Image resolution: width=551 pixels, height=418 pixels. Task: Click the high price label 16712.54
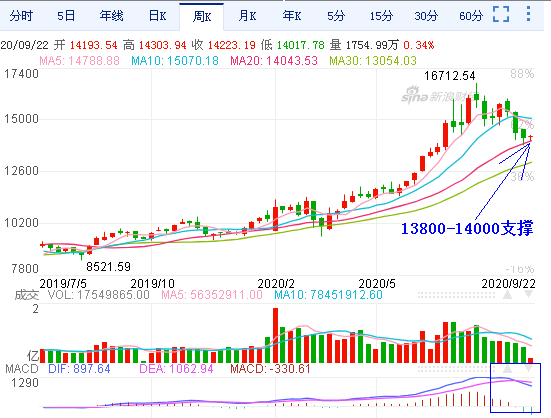(449, 76)
